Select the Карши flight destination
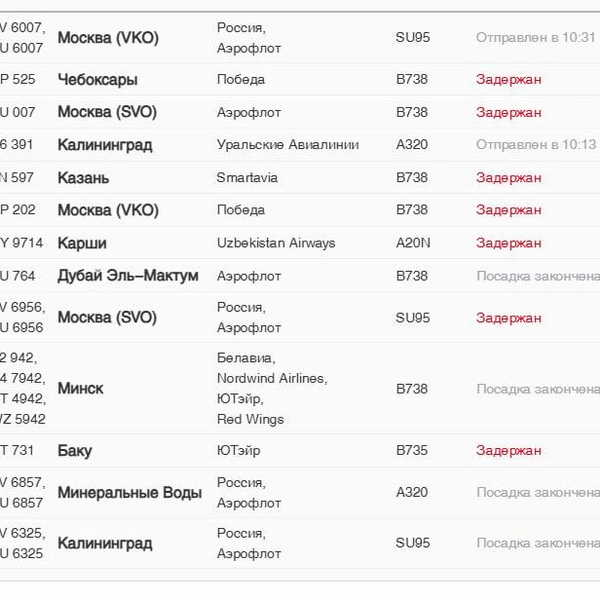Viewport: 600px width, 600px height. [x=82, y=243]
